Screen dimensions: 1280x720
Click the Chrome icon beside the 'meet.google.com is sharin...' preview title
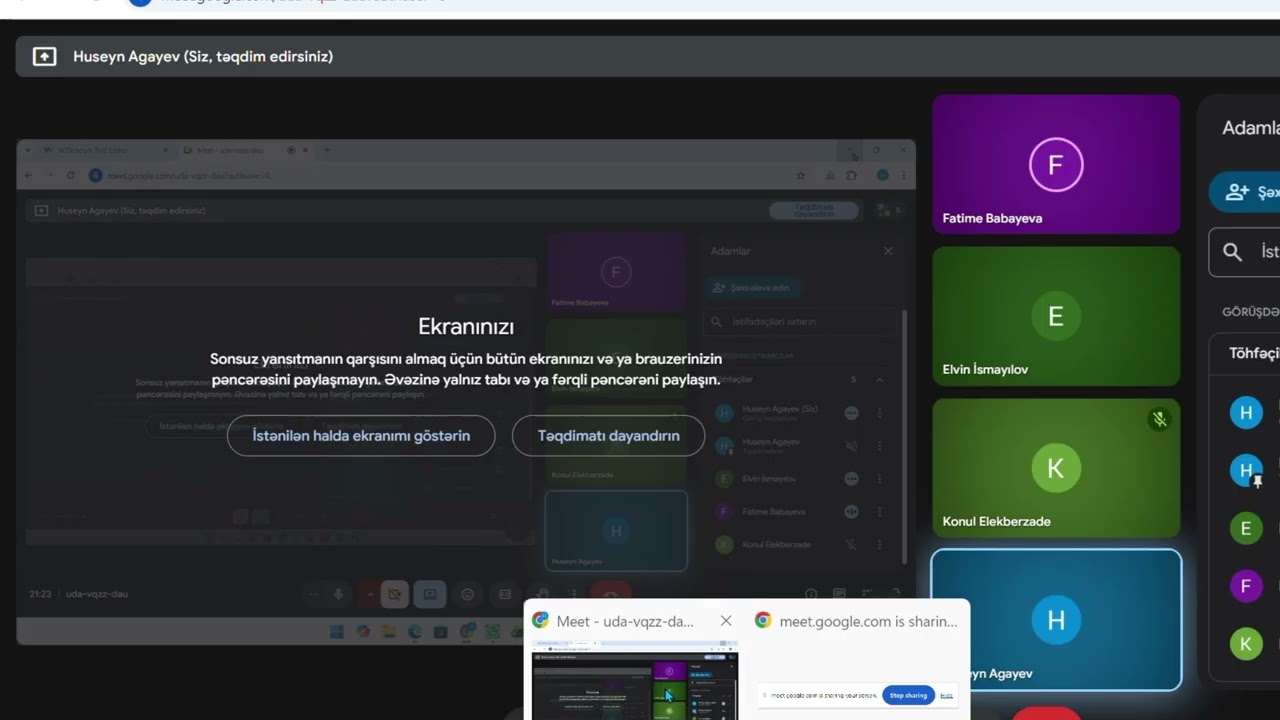(763, 620)
